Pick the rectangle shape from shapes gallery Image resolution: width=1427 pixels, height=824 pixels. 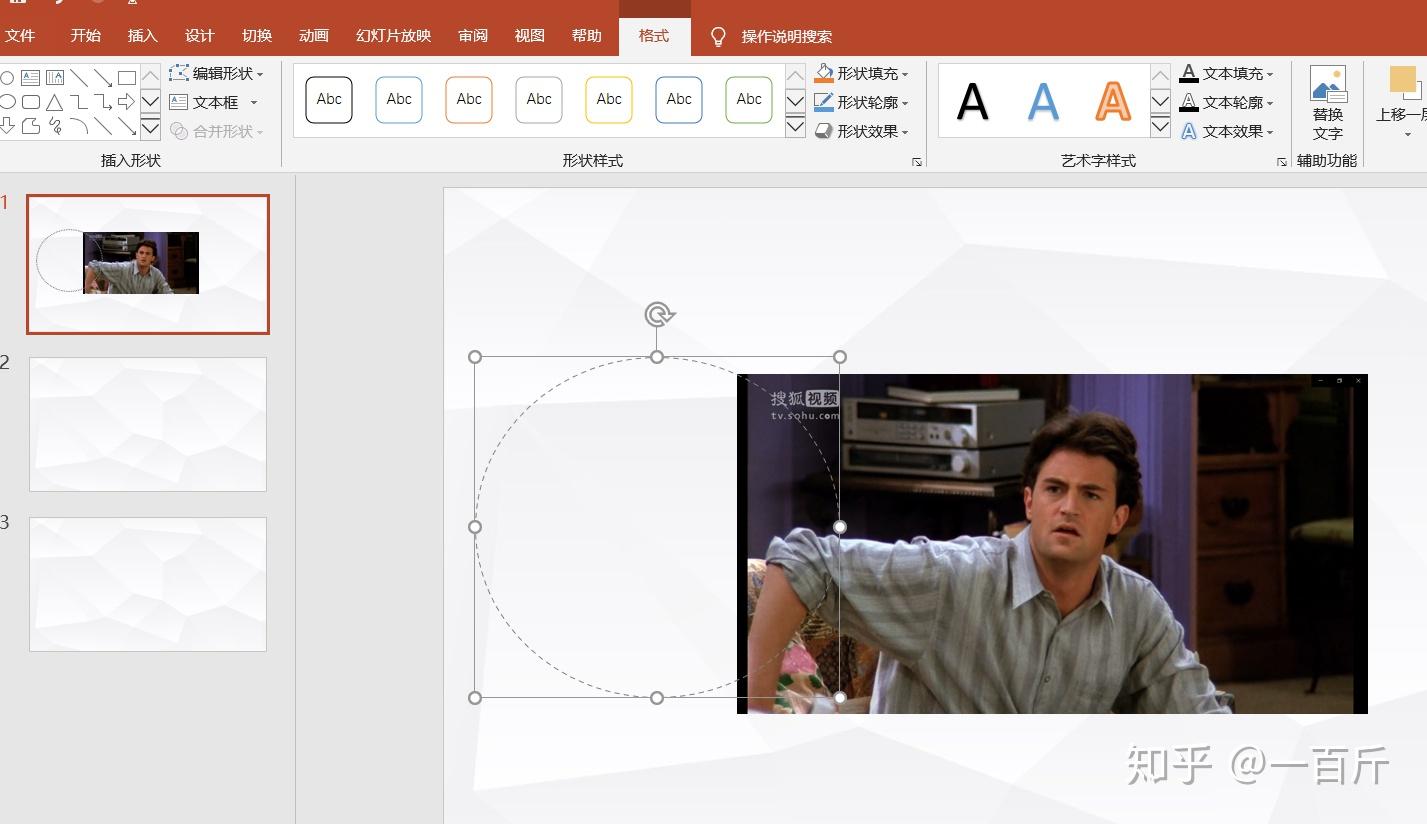click(x=126, y=77)
